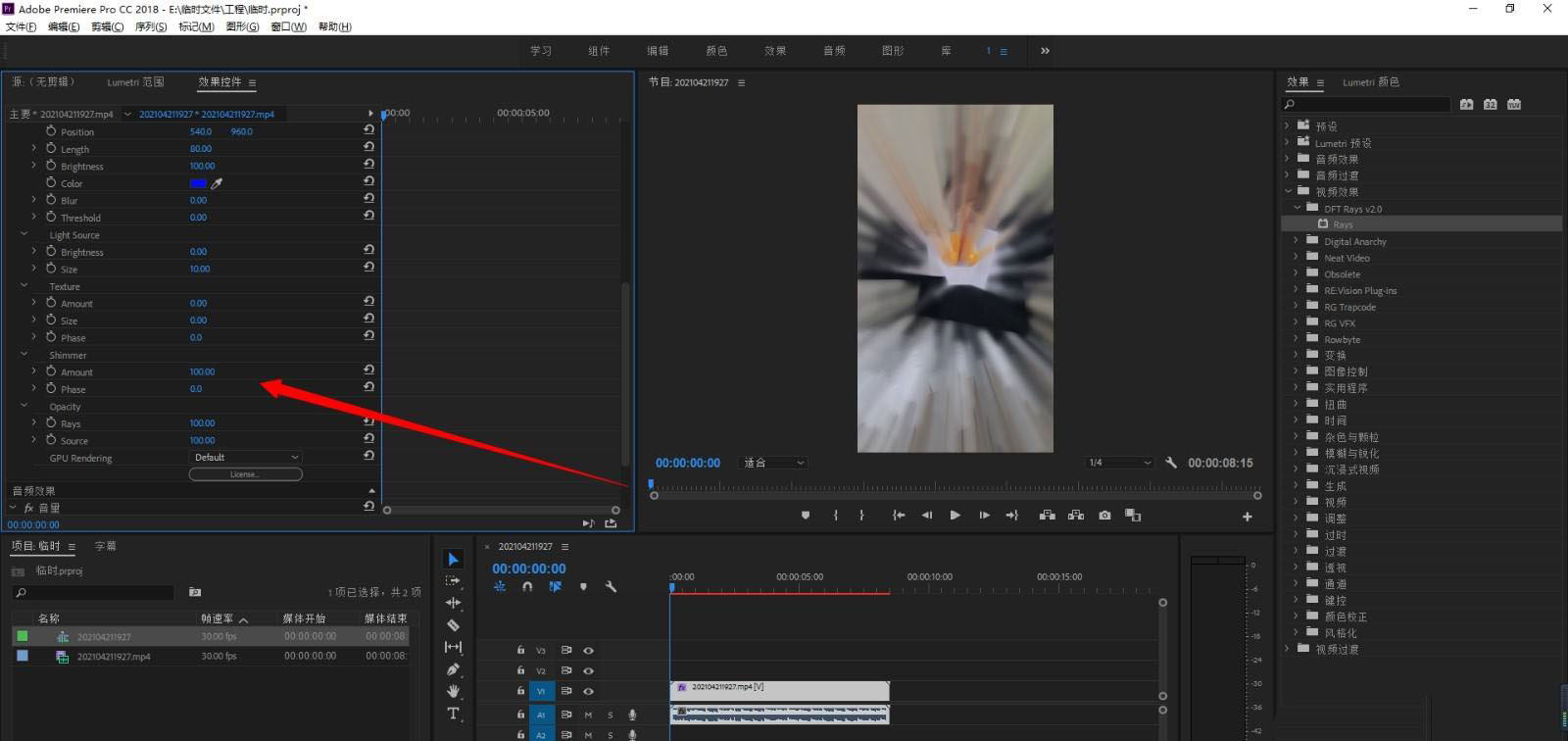Solo audio track A1
1568x741 pixels.
pyautogui.click(x=611, y=715)
